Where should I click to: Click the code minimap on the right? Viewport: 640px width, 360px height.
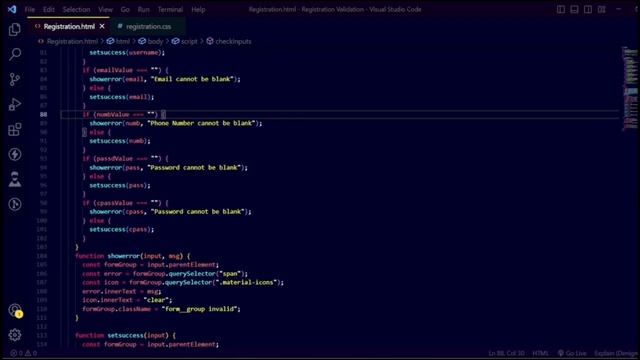coord(630,88)
